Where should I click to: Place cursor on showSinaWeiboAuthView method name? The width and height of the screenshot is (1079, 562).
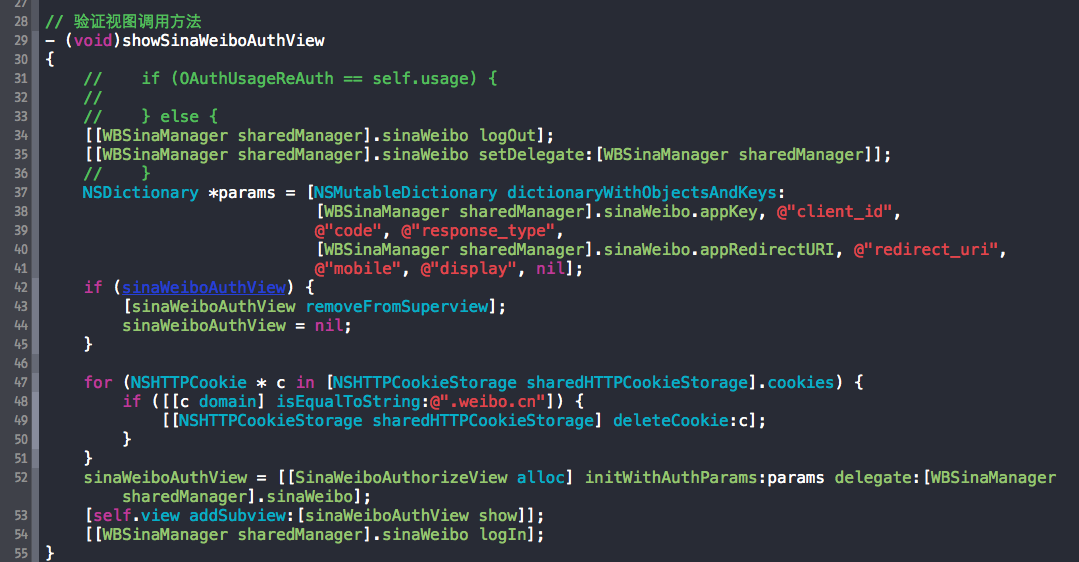point(224,41)
